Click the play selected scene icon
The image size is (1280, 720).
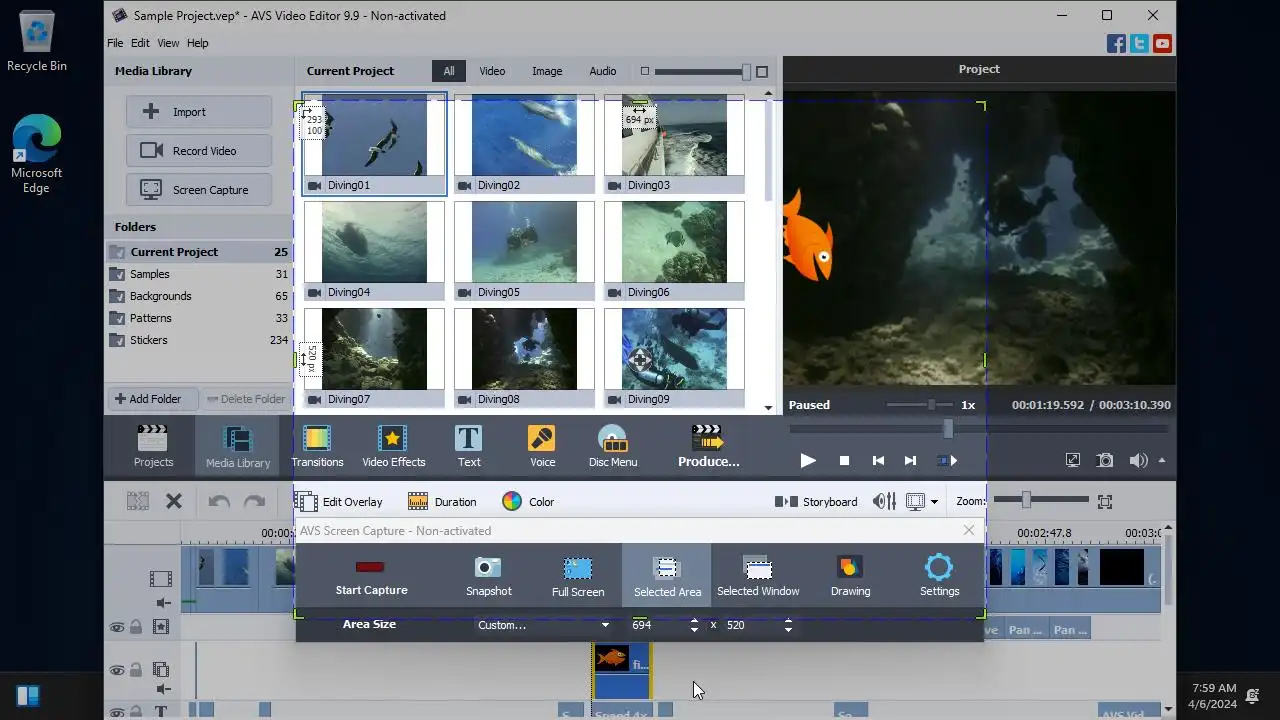(x=947, y=461)
